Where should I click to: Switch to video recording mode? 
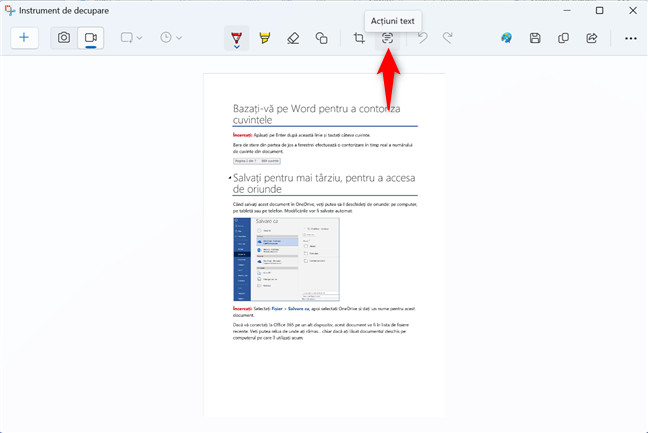(x=91, y=38)
